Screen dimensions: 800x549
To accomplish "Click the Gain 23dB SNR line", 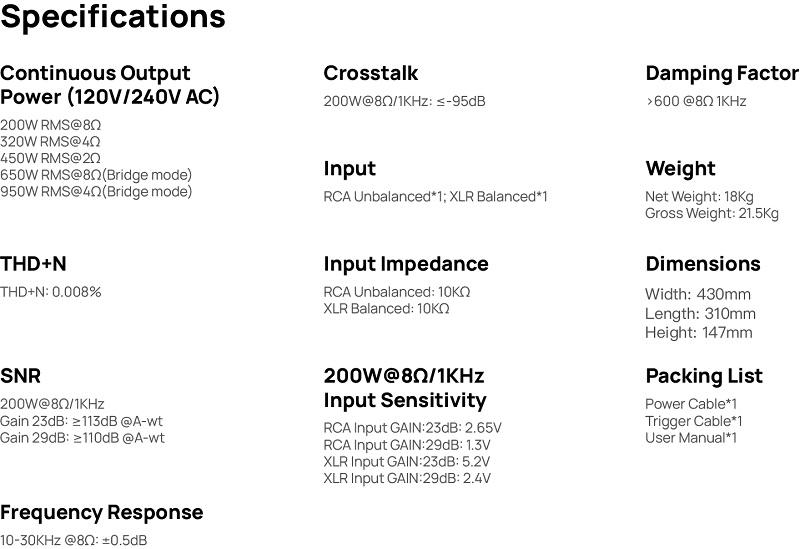I will tap(82, 420).
